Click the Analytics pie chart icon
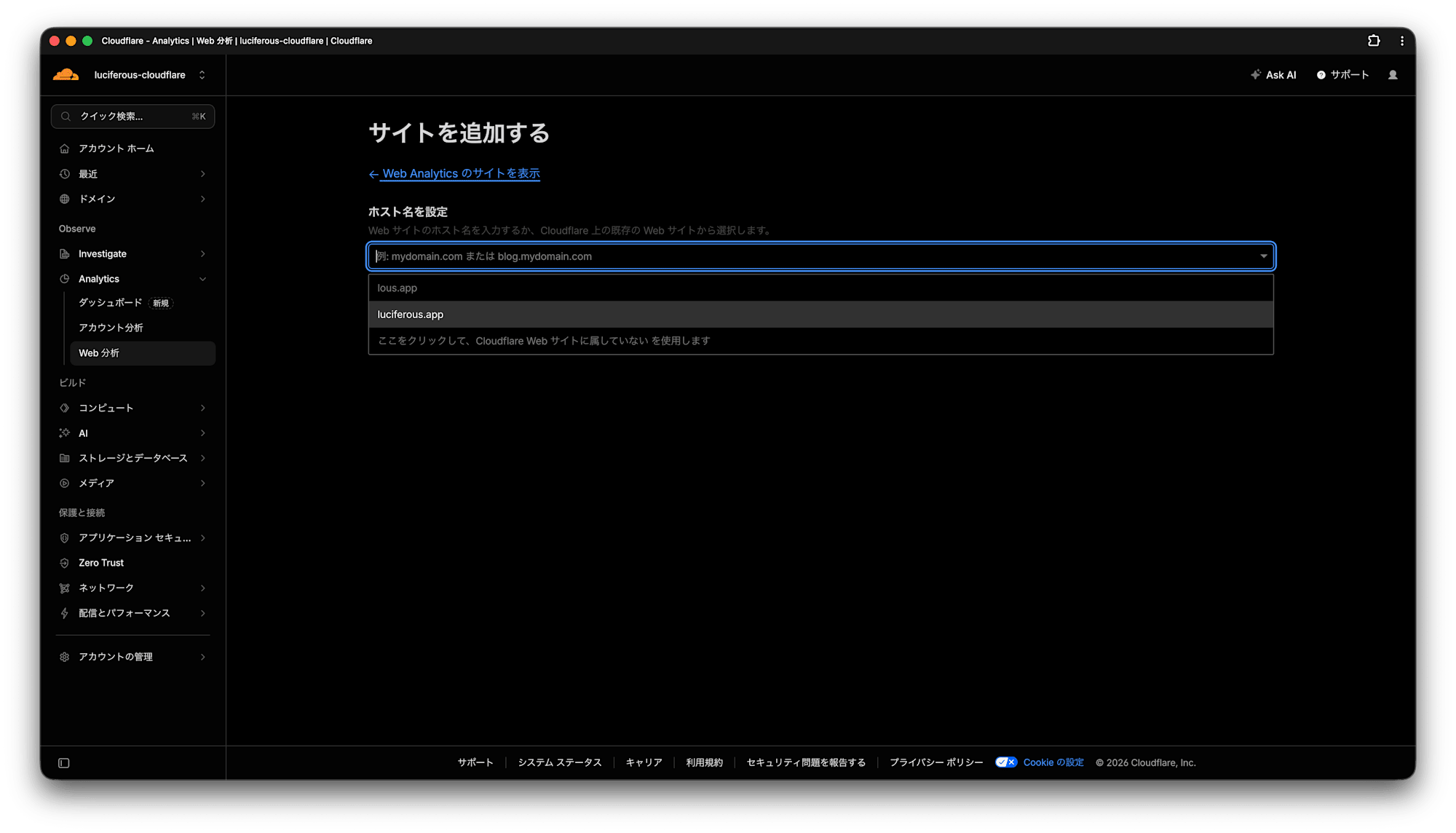The width and height of the screenshot is (1456, 833). (65, 279)
